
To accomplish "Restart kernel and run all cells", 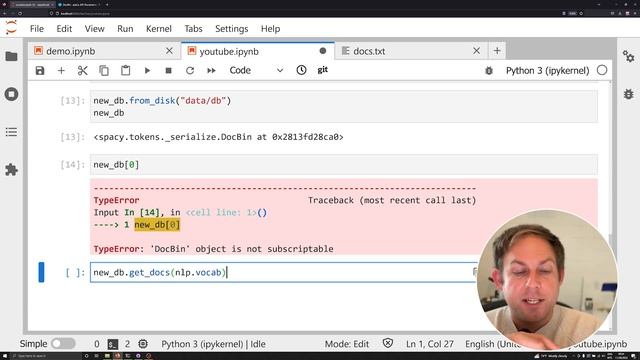I will click(x=211, y=71).
